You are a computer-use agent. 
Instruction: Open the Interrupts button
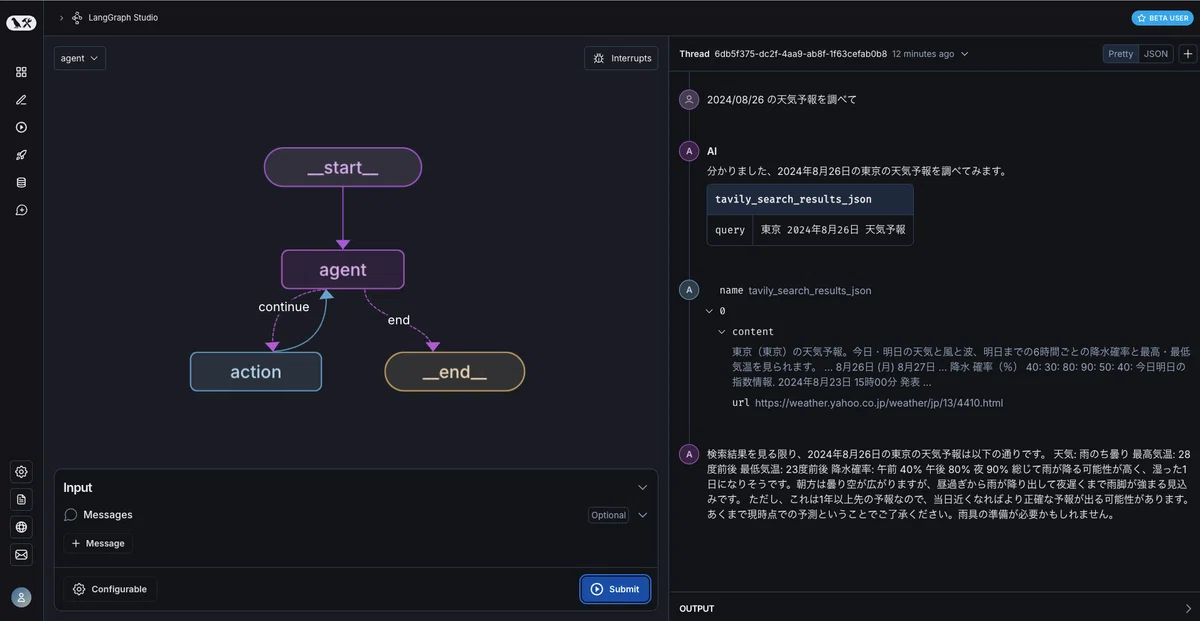[621, 58]
